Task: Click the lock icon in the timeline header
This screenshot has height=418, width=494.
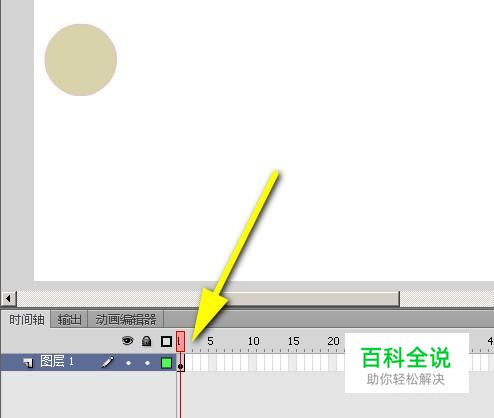Action: [146, 341]
